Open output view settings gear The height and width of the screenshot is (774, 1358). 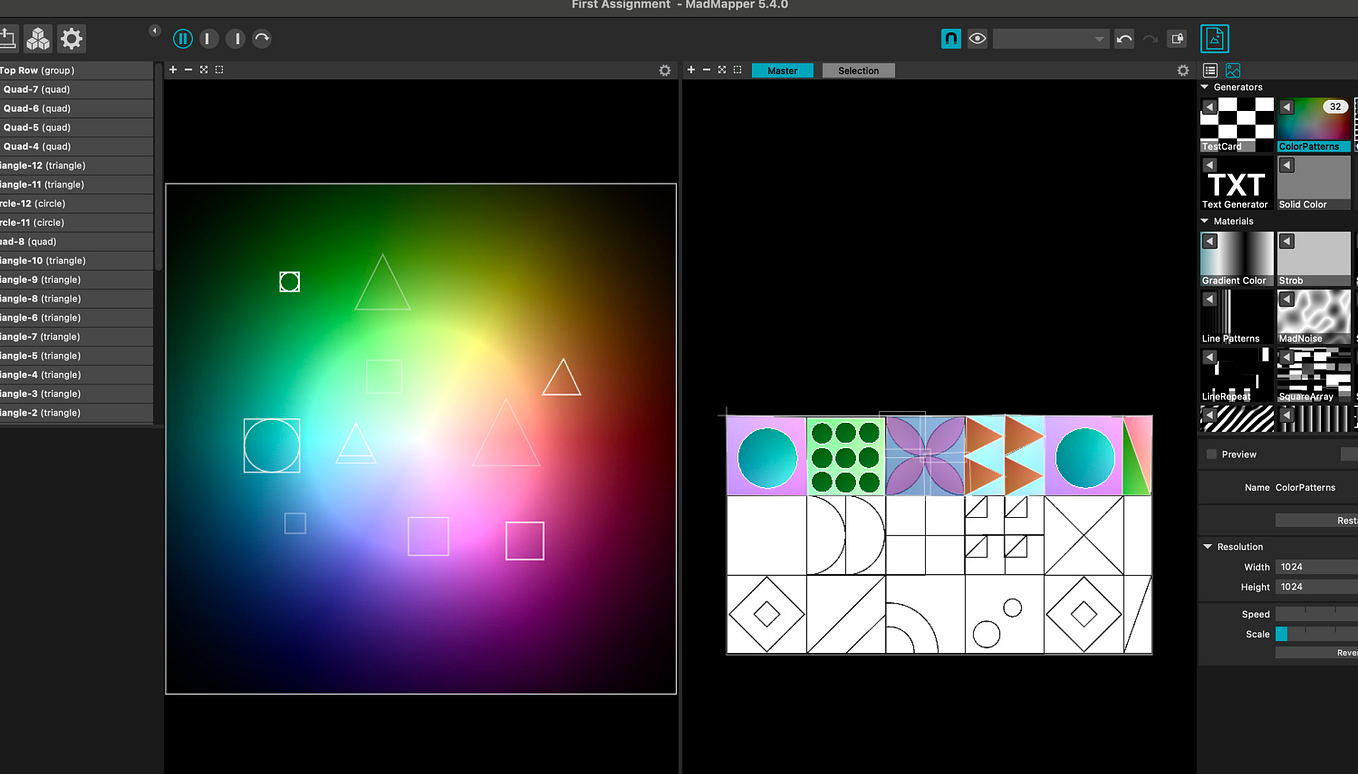1183,70
